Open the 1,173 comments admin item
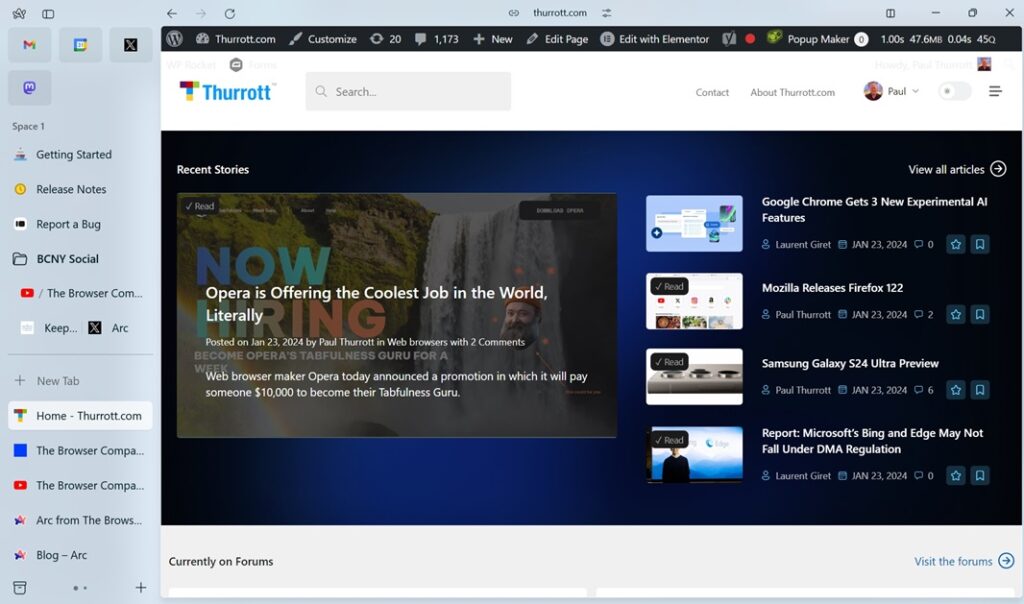1024x604 pixels. pyautogui.click(x=436, y=39)
